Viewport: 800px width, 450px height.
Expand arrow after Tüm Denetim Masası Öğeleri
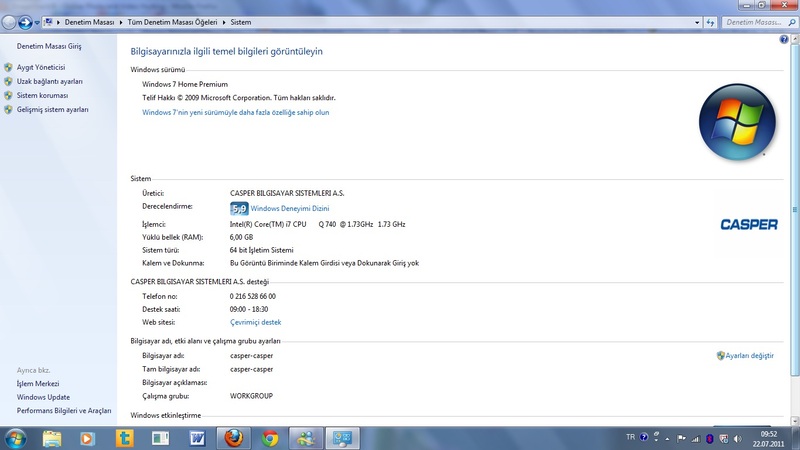[224, 22]
